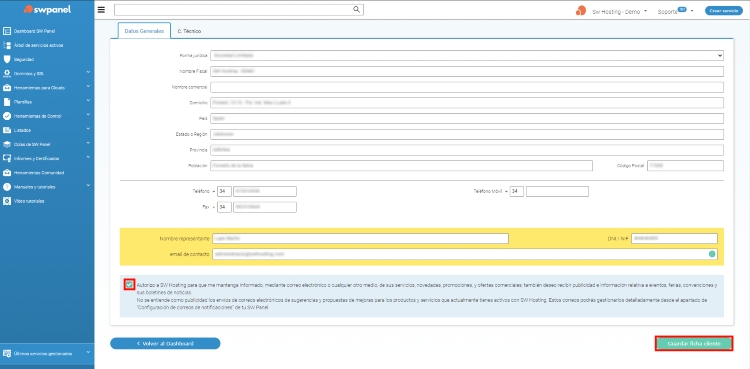This screenshot has width=750, height=369.
Task: Click the Provincia input field
Action: (467, 150)
